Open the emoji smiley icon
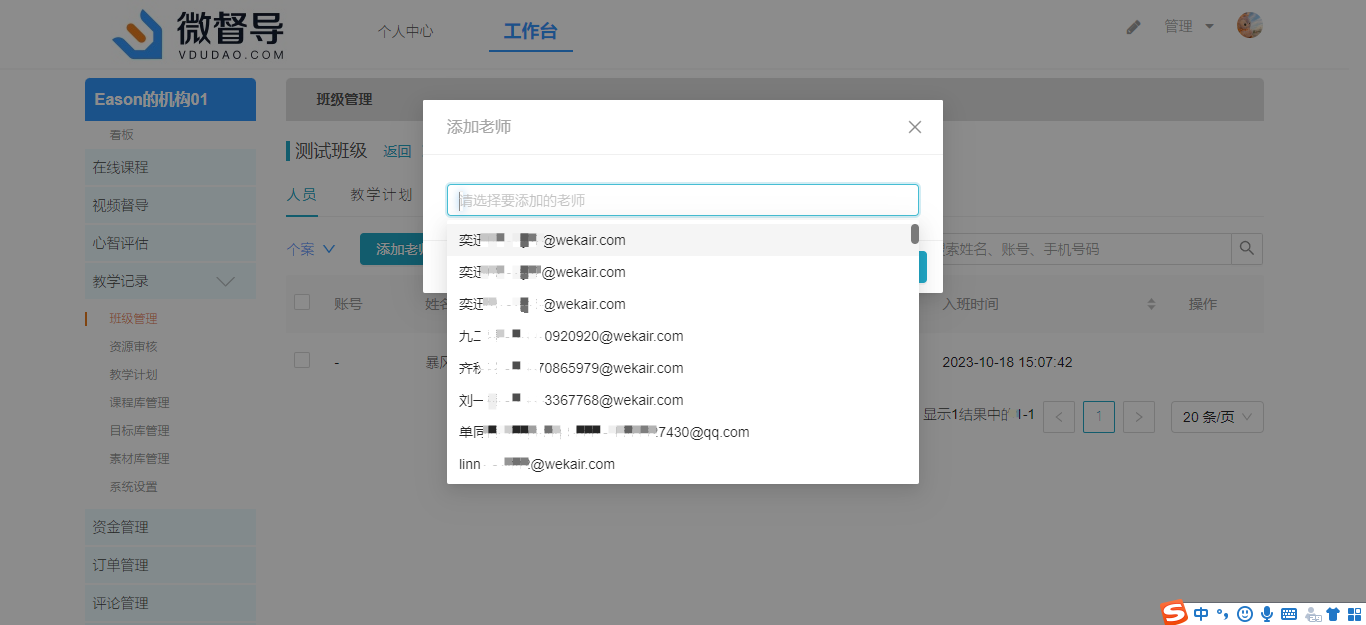 tap(1245, 614)
